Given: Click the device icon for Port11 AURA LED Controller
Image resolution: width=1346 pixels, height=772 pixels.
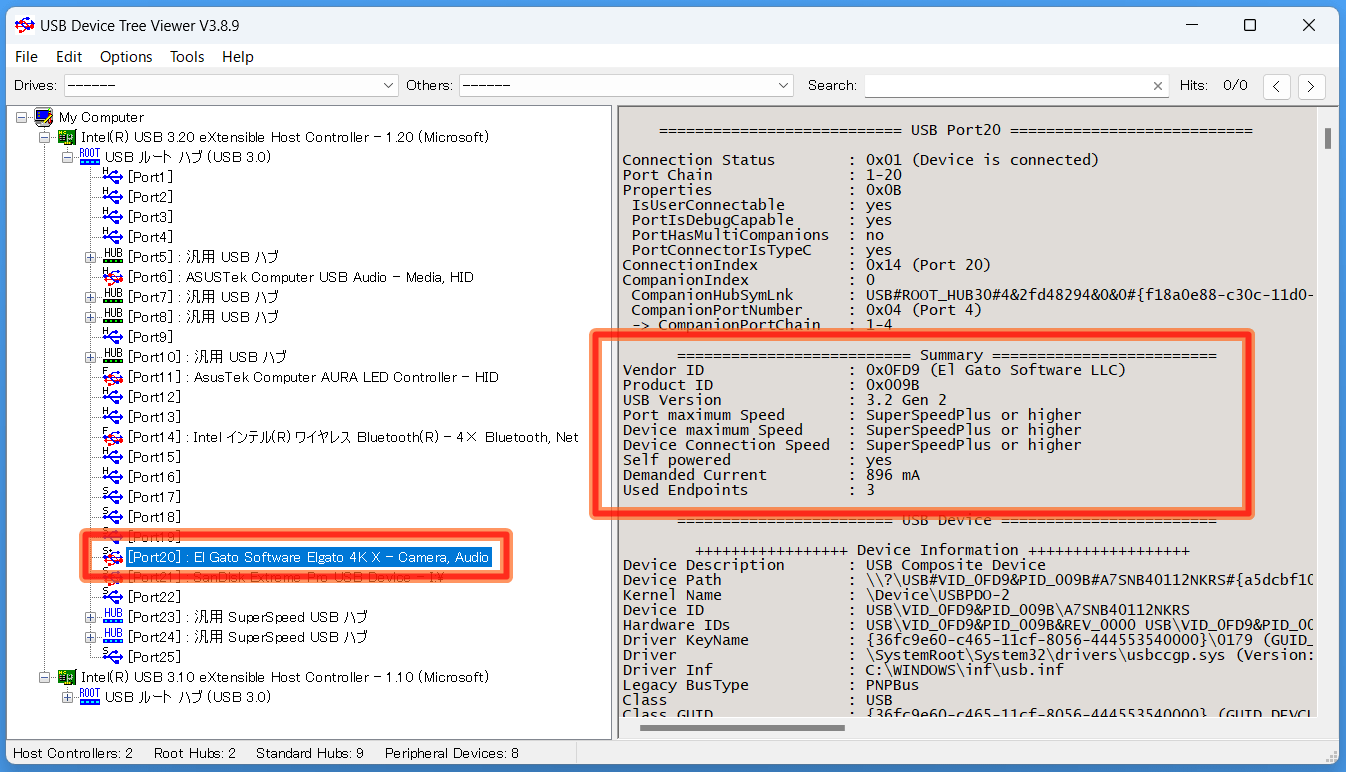Looking at the screenshot, I should click(x=113, y=377).
